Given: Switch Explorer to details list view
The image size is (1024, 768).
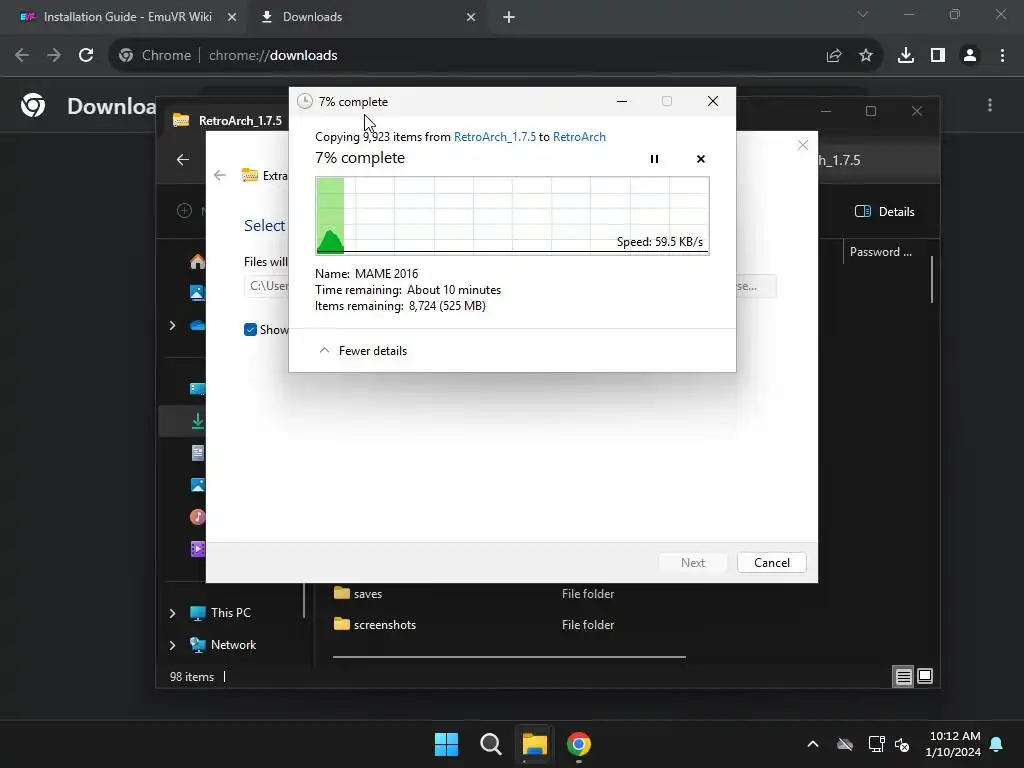Looking at the screenshot, I should coord(903,677).
